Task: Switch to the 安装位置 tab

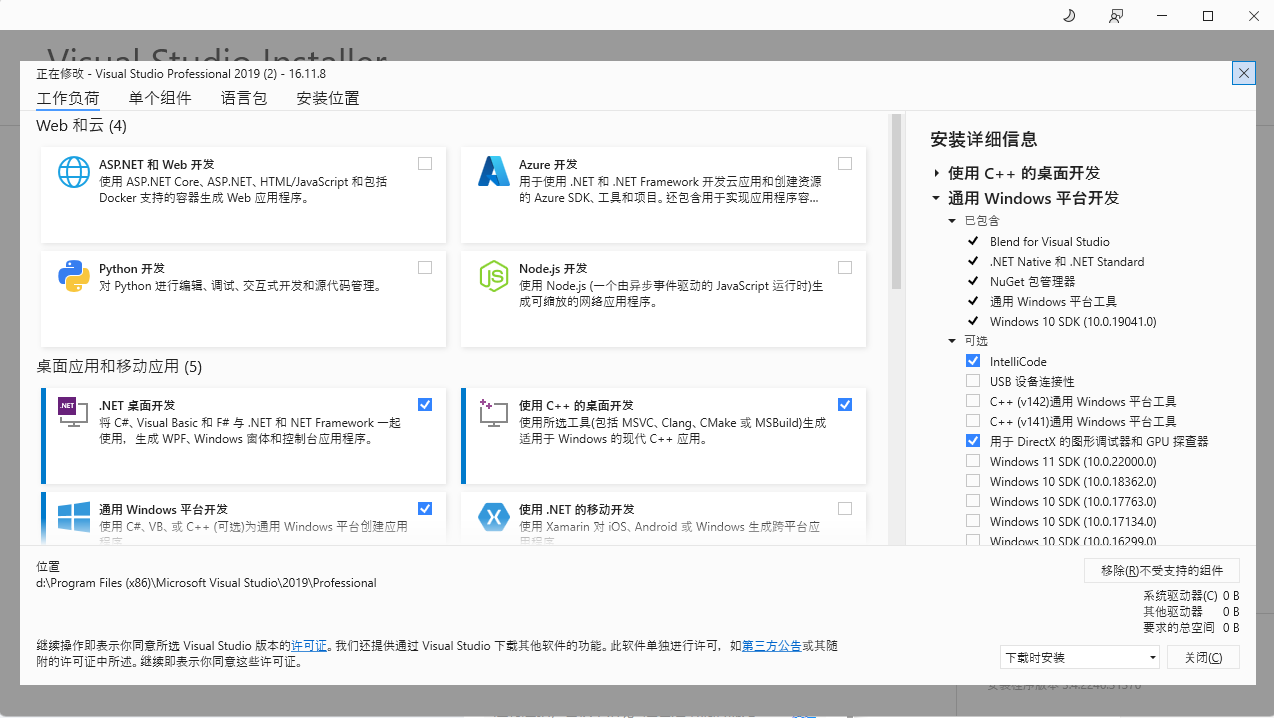Action: pos(328,98)
